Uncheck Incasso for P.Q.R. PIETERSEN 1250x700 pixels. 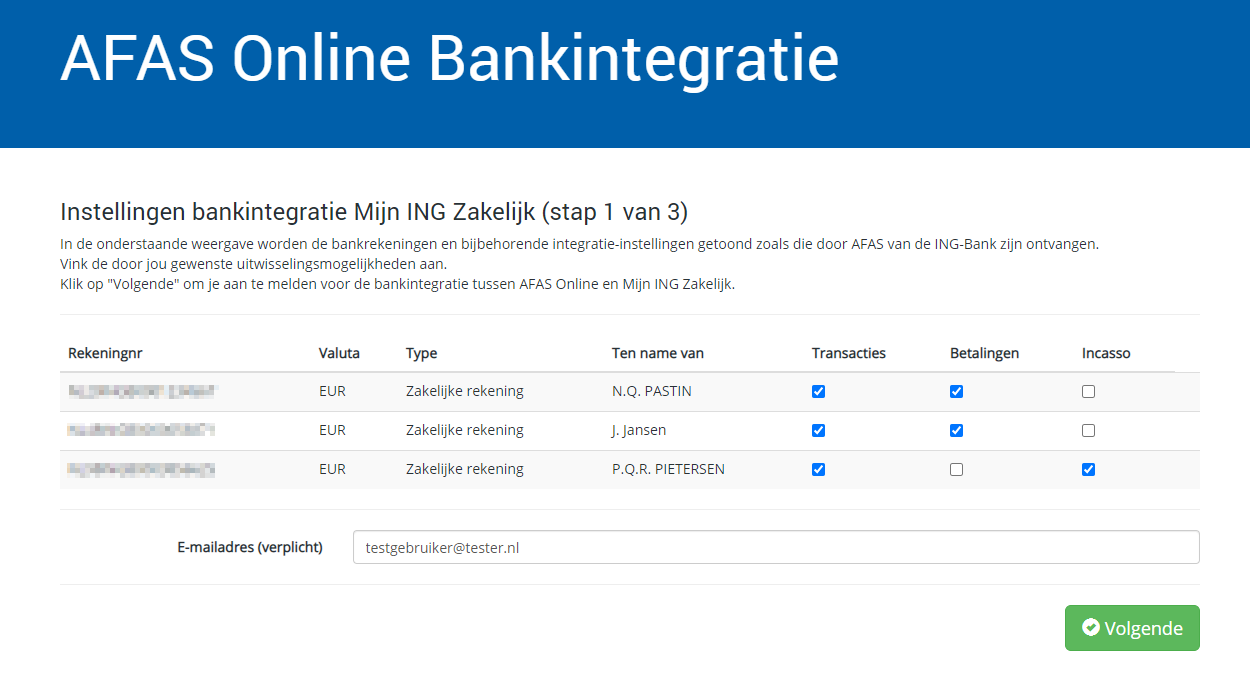point(1089,470)
